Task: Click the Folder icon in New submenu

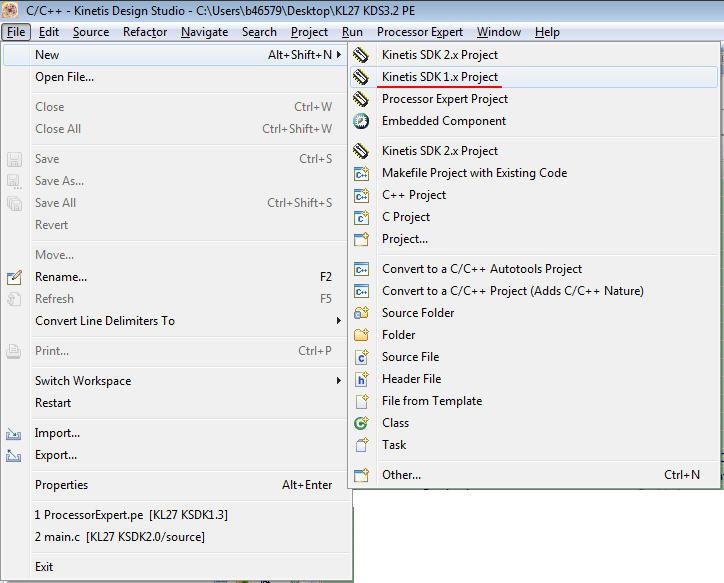Action: click(361, 335)
